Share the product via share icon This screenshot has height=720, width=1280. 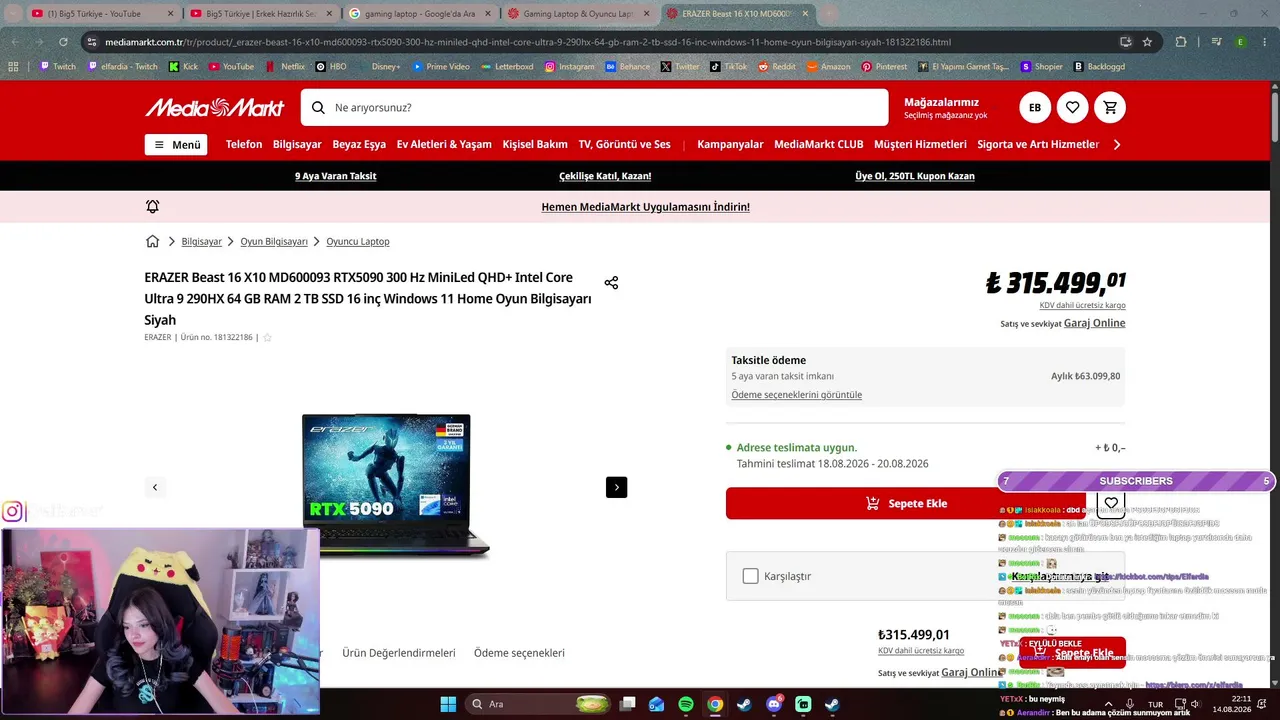tap(611, 283)
